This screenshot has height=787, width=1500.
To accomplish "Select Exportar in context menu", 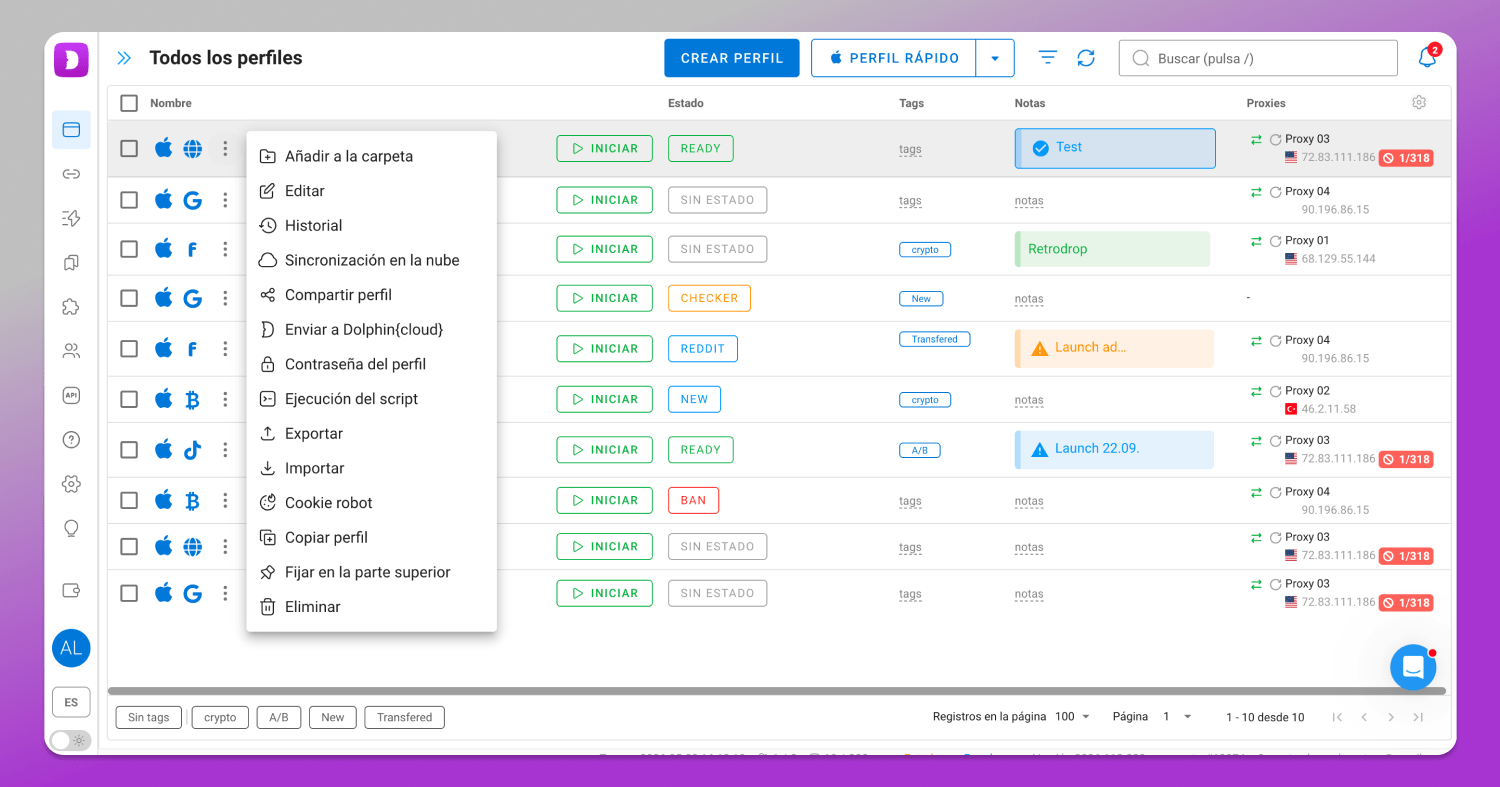I will point(371,434).
